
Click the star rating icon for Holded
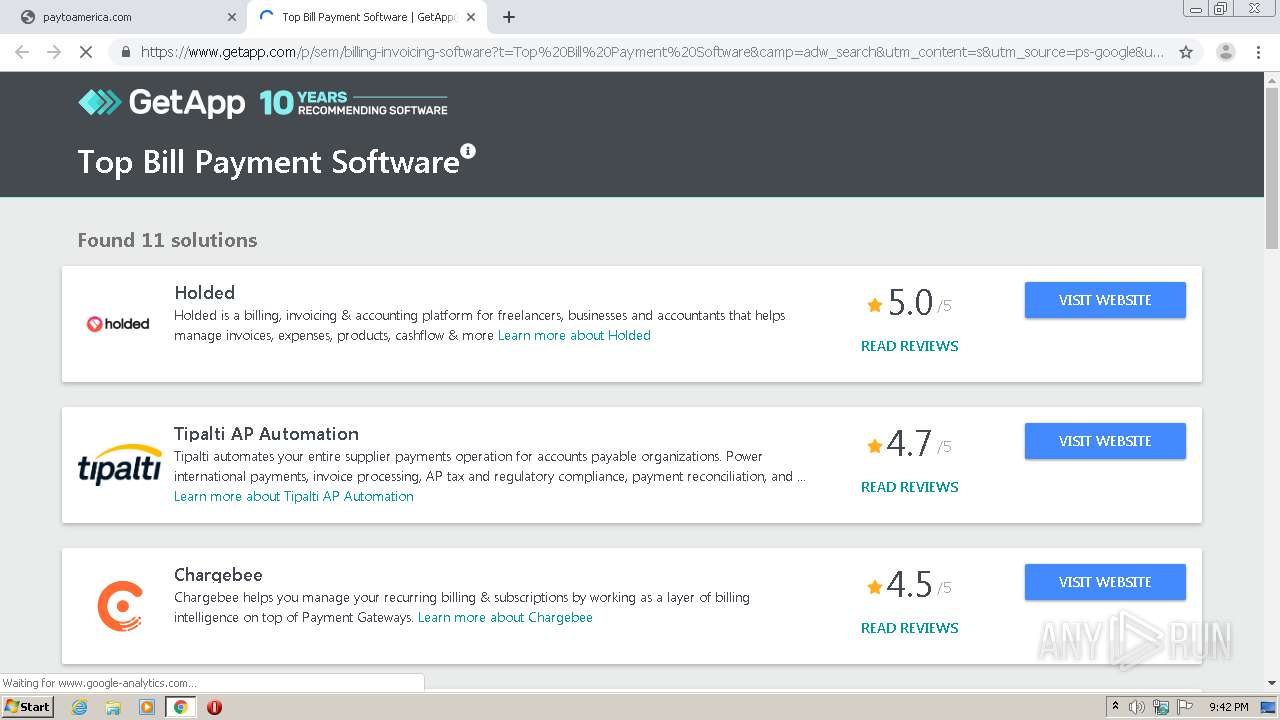[875, 305]
